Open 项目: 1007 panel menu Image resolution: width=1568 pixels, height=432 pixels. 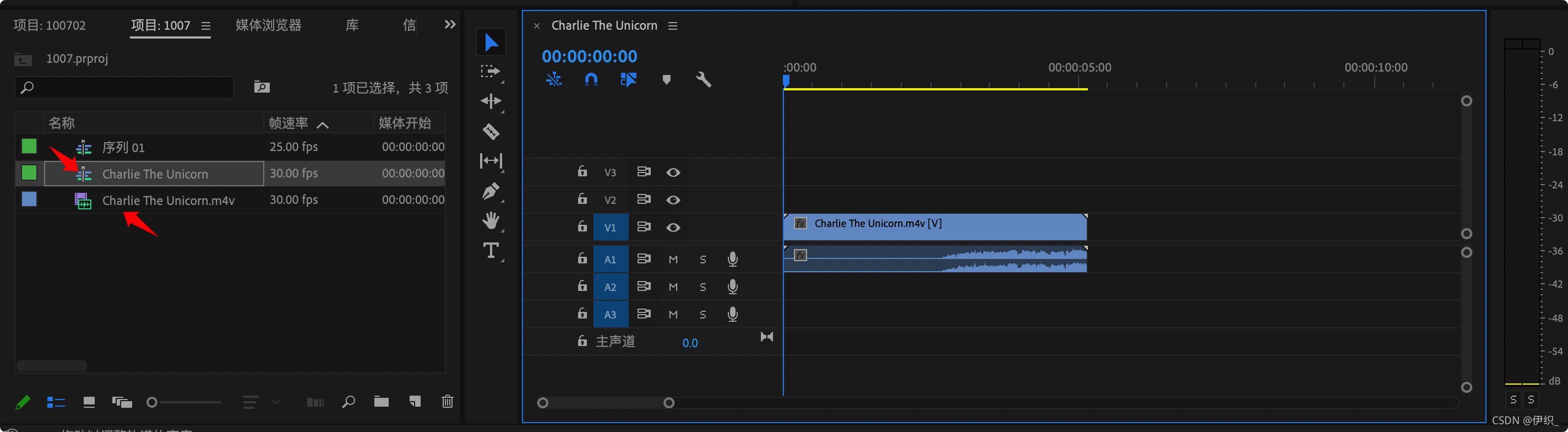click(206, 26)
